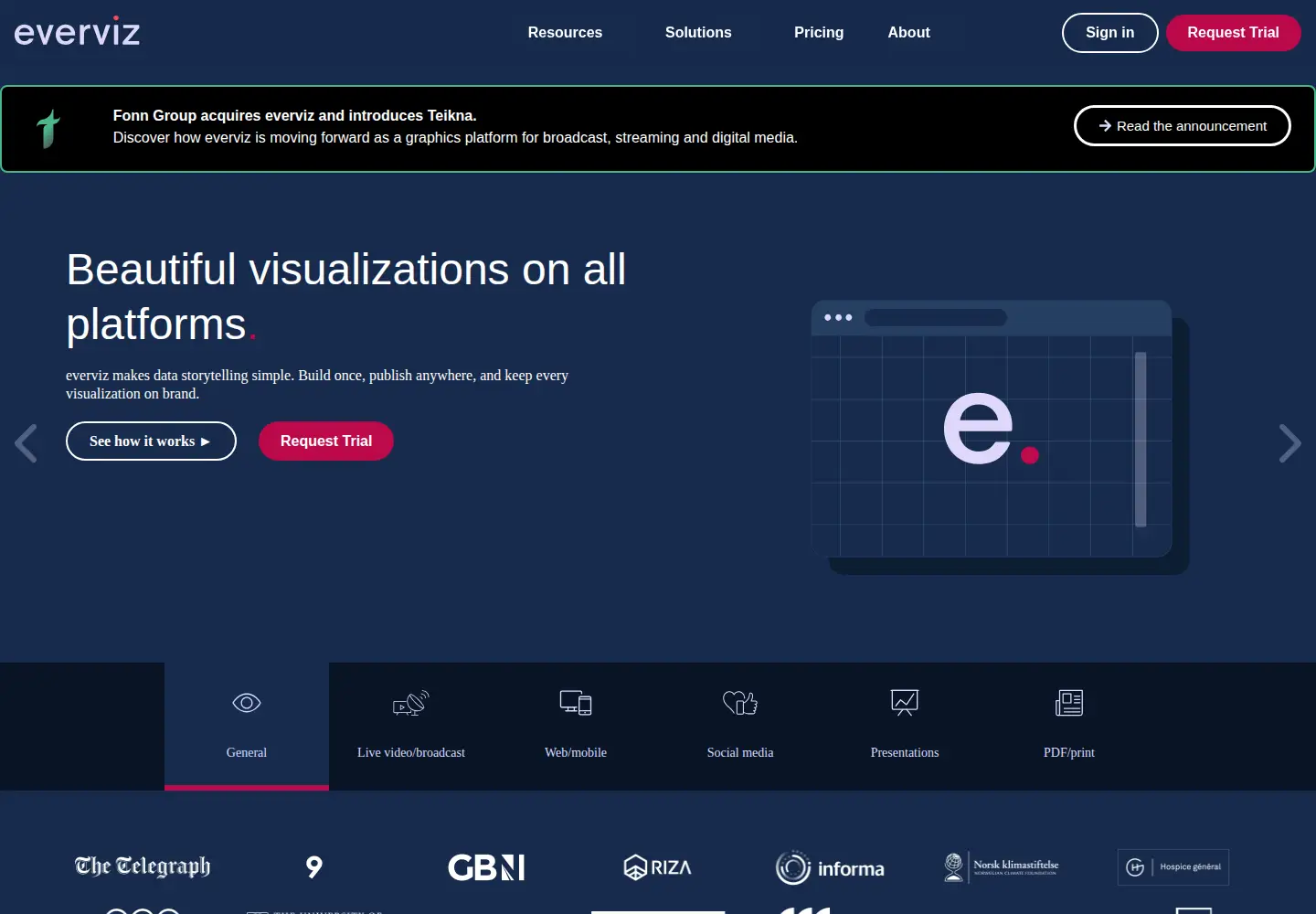The image size is (1316, 914).
Task: Switch to Live video/broadcast tab label
Action: coord(411,752)
